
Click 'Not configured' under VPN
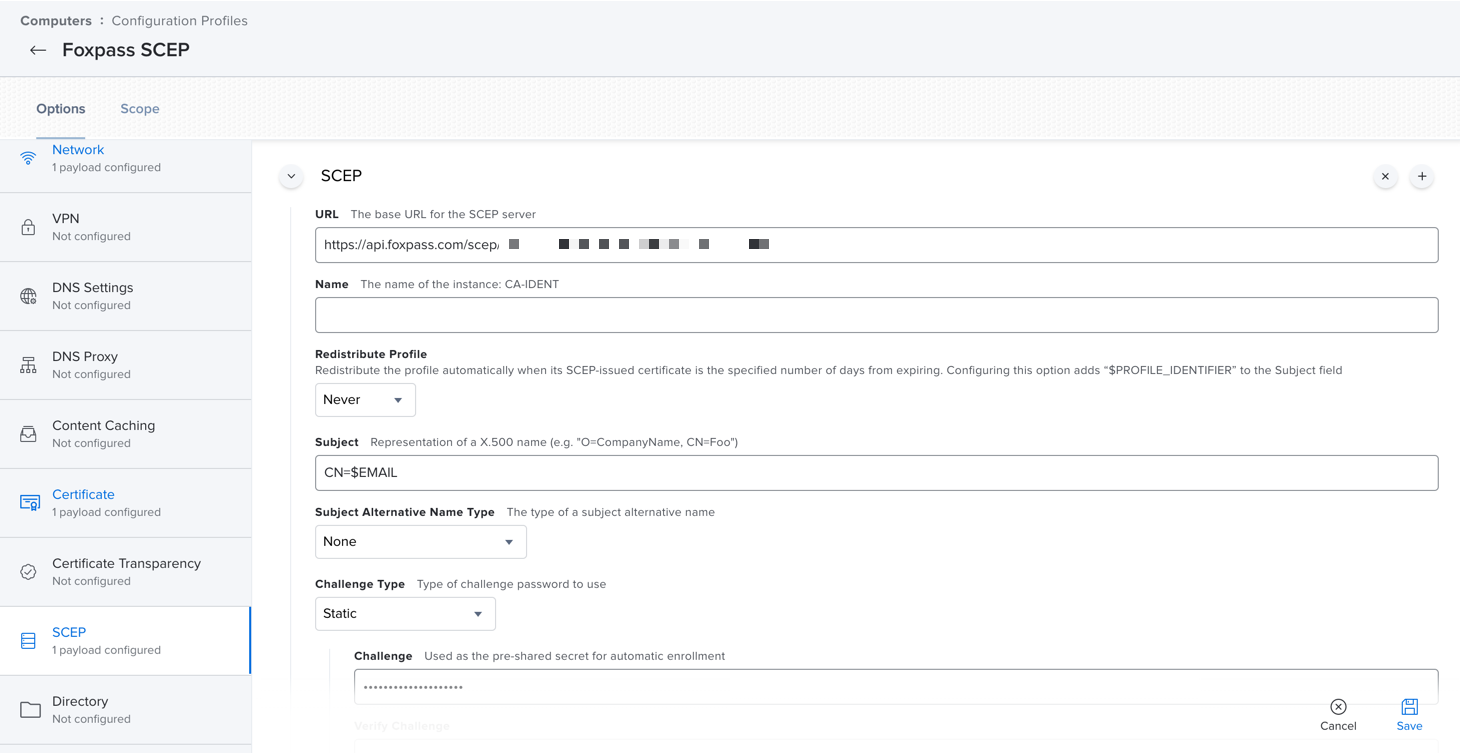91,236
